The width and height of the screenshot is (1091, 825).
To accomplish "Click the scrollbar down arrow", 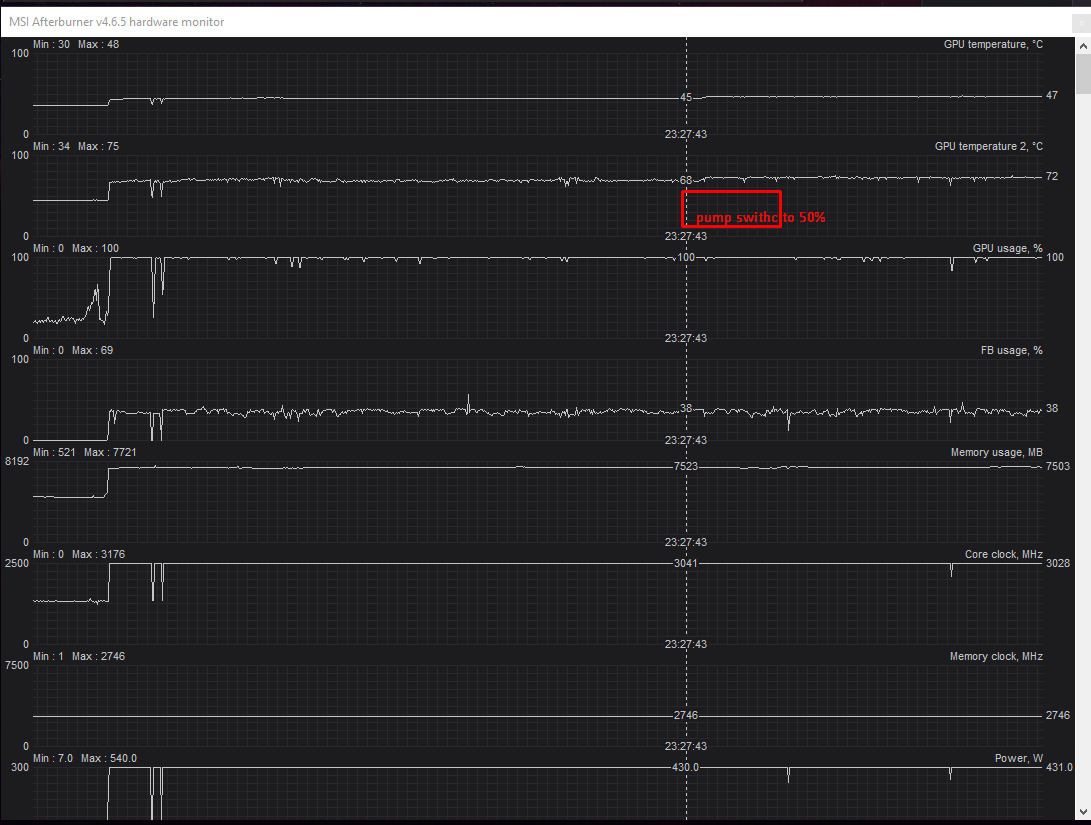I will tap(1083, 812).
